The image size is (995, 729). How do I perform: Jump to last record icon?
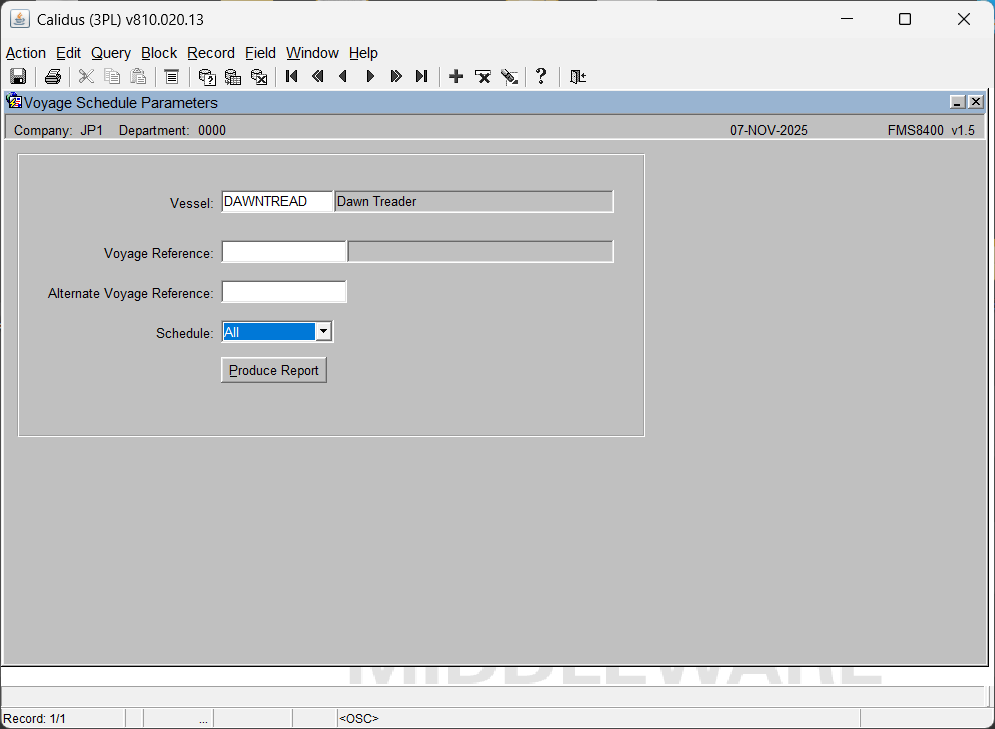[x=422, y=77]
